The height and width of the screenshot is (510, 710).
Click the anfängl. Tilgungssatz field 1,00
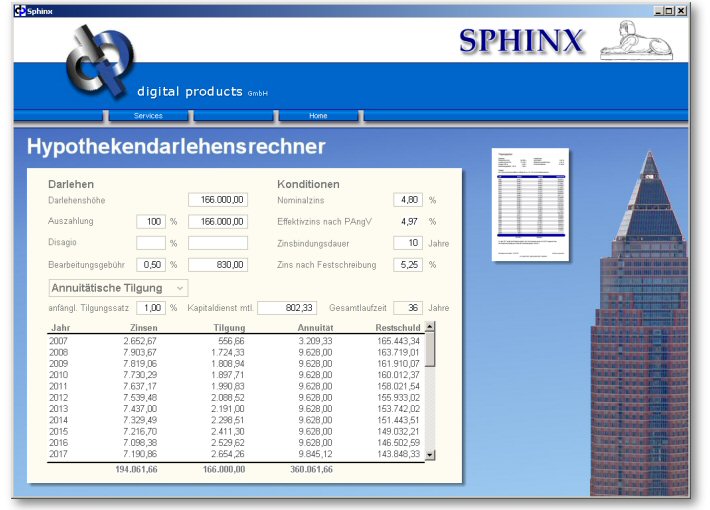pos(151,308)
